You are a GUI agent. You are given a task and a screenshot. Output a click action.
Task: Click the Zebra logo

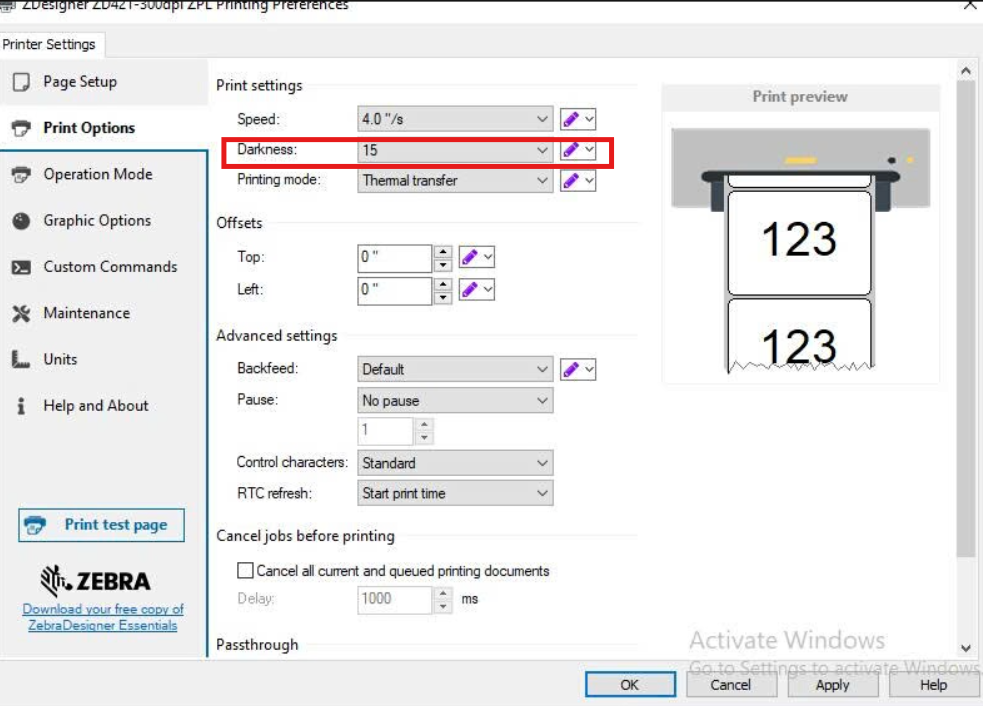95,581
